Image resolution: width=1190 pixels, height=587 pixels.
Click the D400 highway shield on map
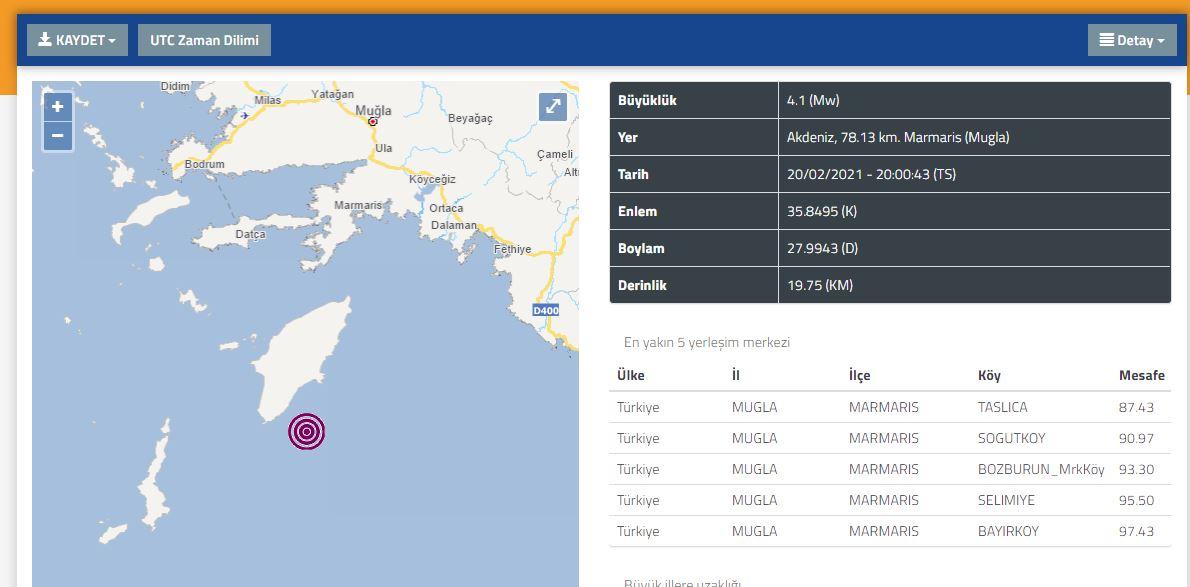[x=545, y=311]
